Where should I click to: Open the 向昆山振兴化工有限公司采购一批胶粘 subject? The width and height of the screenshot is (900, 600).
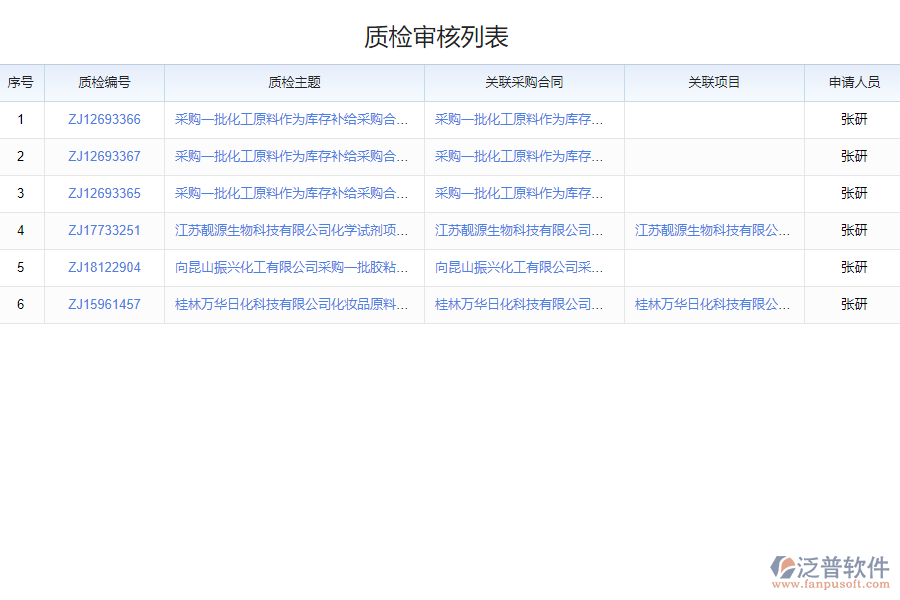[x=290, y=267]
